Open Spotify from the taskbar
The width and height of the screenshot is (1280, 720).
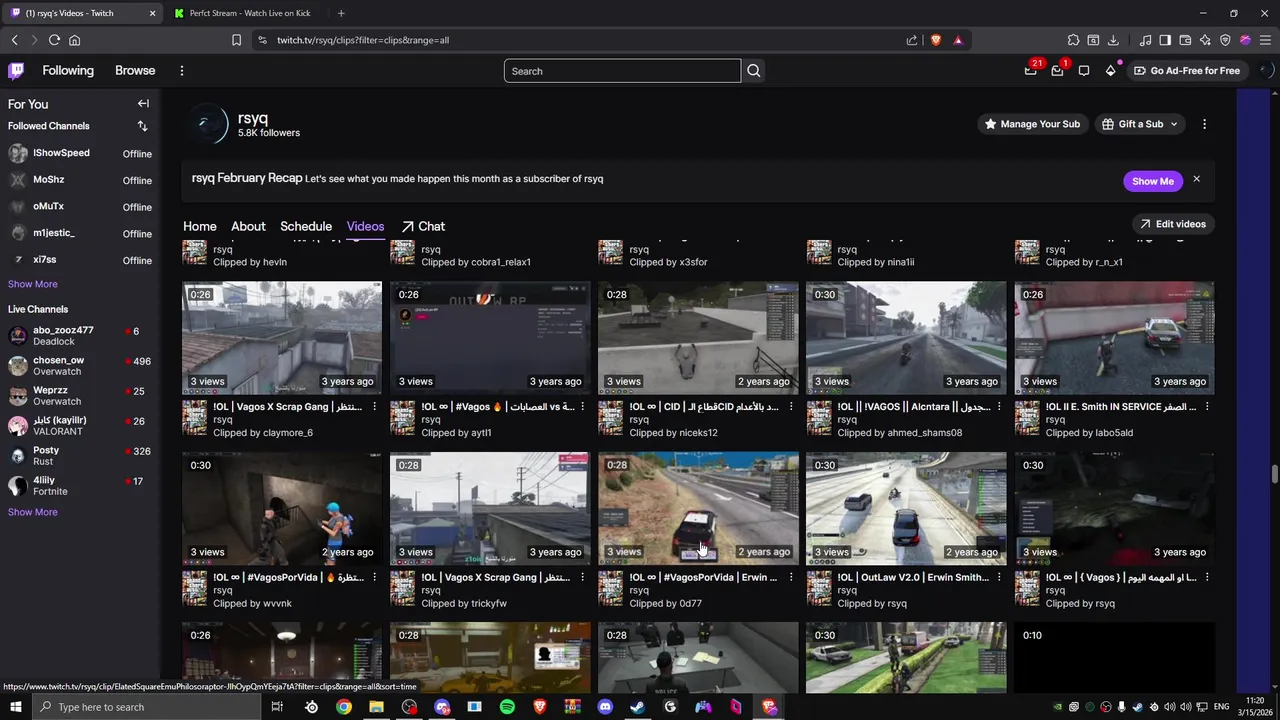point(507,707)
